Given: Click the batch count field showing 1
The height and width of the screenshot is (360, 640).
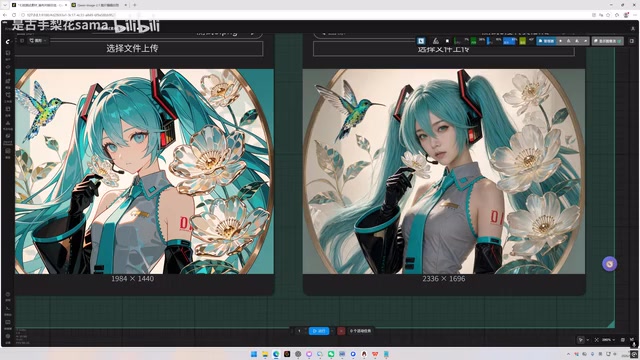Looking at the screenshot, I should 299,331.
